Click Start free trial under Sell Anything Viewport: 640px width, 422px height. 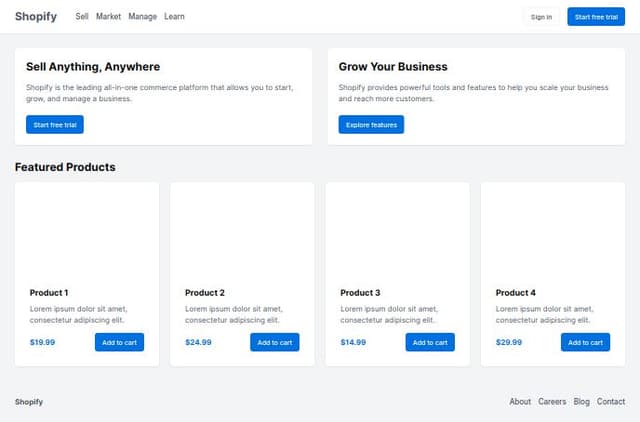click(55, 124)
